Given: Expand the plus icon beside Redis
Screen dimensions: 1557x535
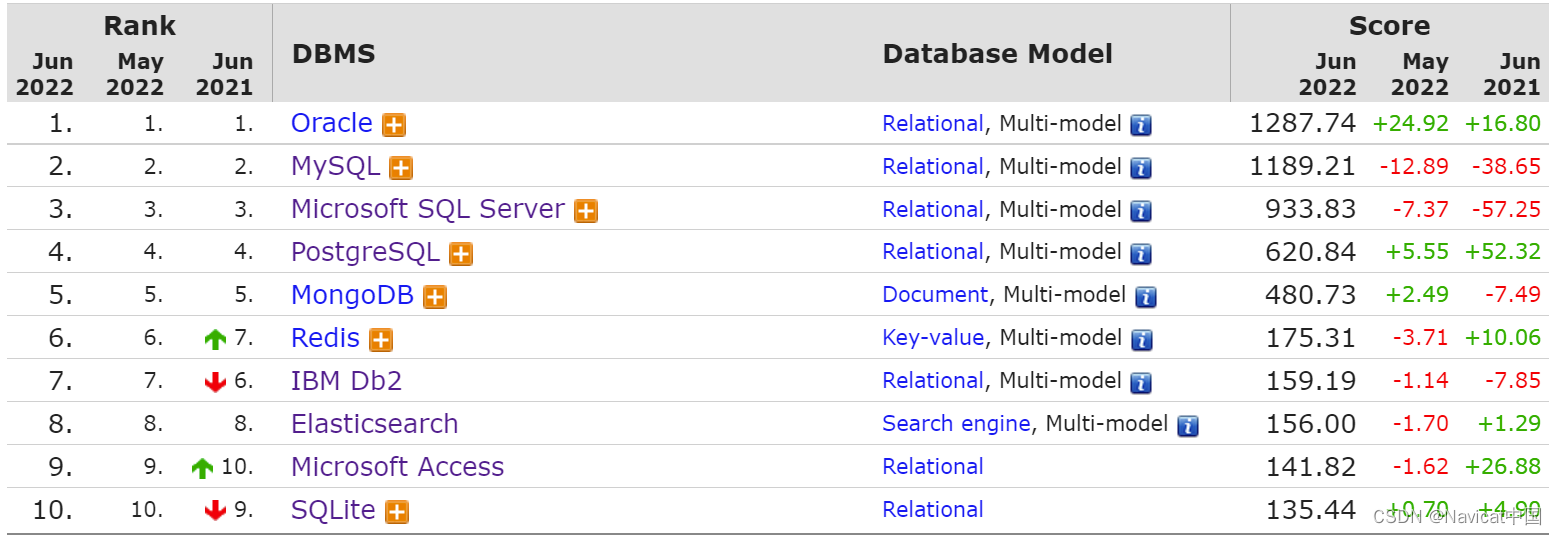Looking at the screenshot, I should click(381, 340).
